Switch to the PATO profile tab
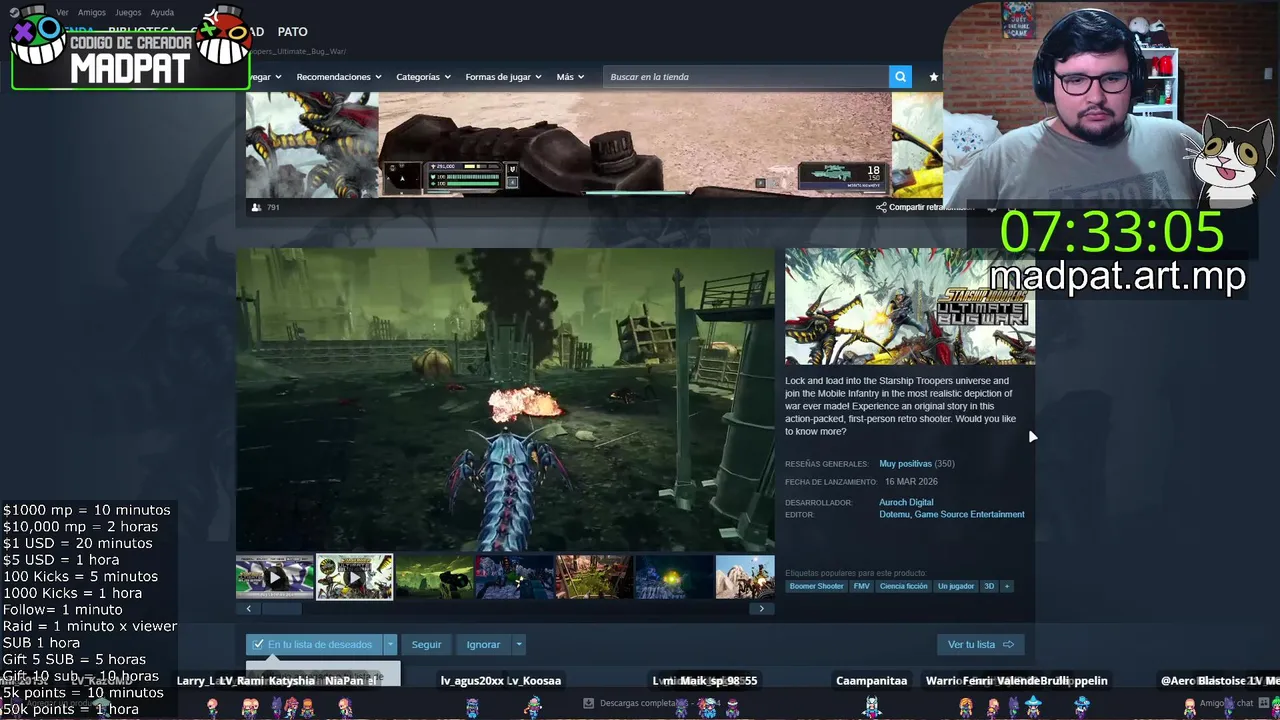1280x720 pixels. click(293, 32)
